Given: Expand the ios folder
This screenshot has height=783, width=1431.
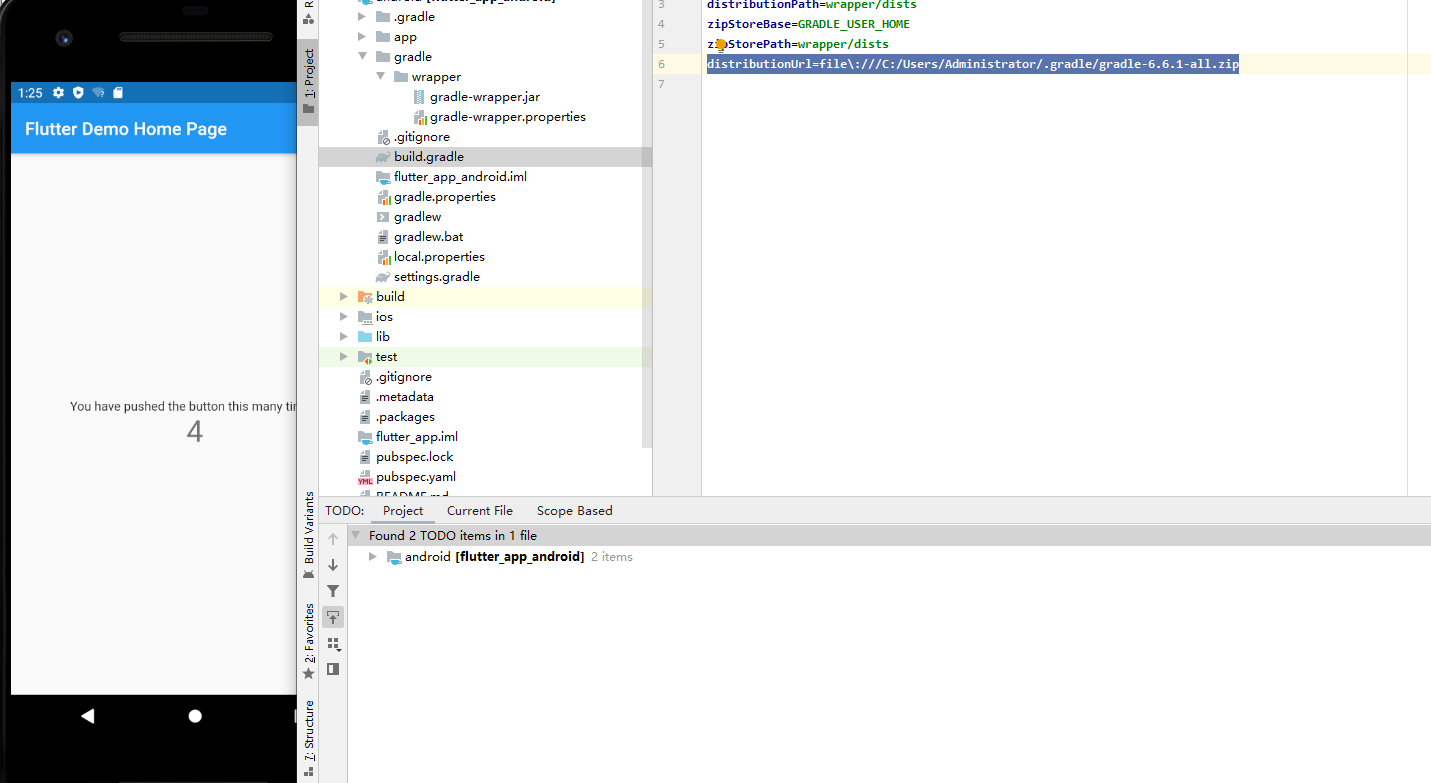Looking at the screenshot, I should pos(345,317).
